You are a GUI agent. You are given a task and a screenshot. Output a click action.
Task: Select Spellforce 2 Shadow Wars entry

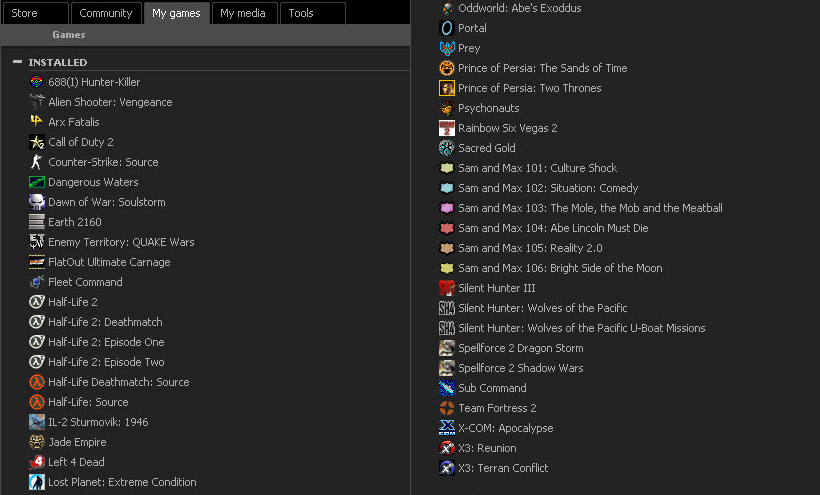(x=521, y=368)
